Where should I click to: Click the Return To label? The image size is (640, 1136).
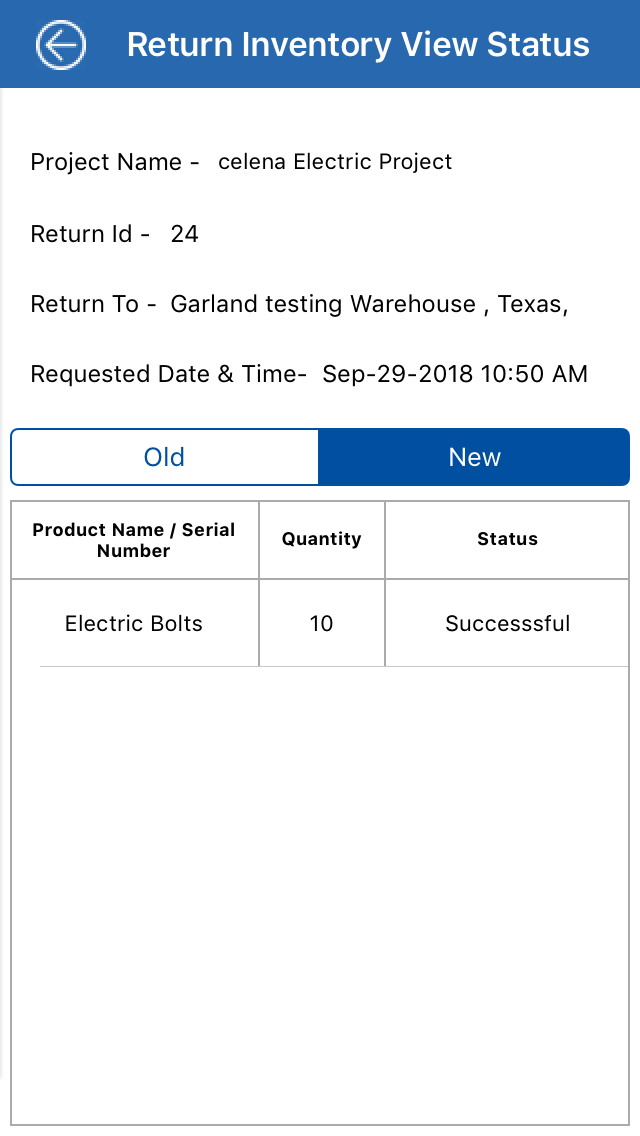pyautogui.click(x=94, y=304)
